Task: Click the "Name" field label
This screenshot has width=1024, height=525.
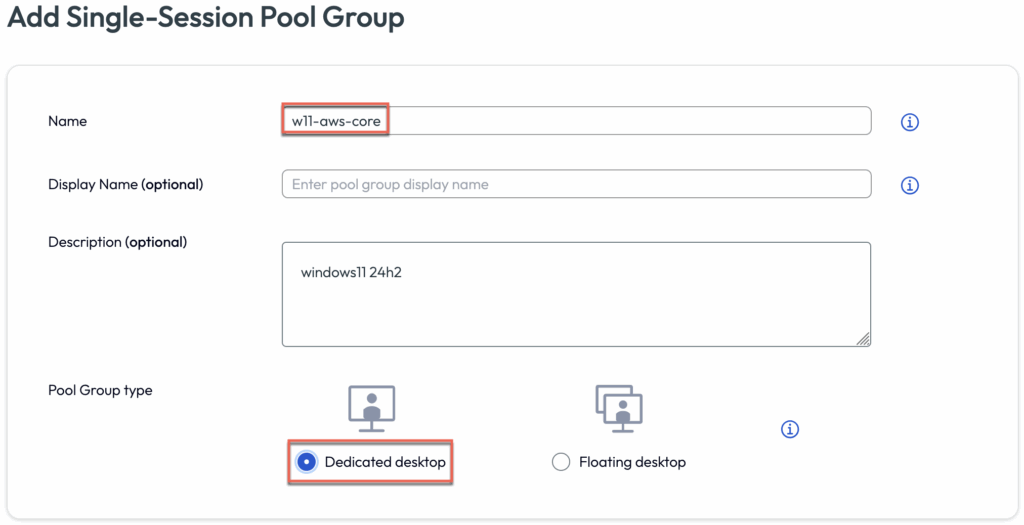Action: 67,121
